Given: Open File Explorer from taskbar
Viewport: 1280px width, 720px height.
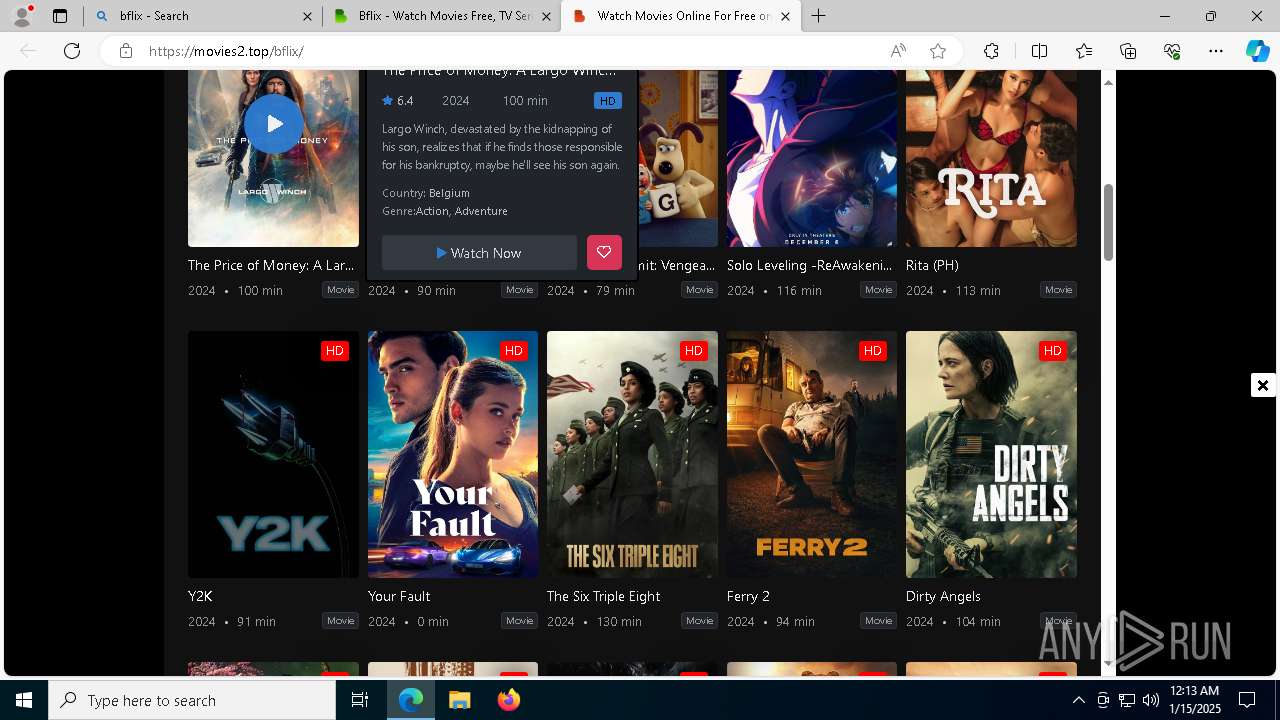Looking at the screenshot, I should pyautogui.click(x=459, y=700).
